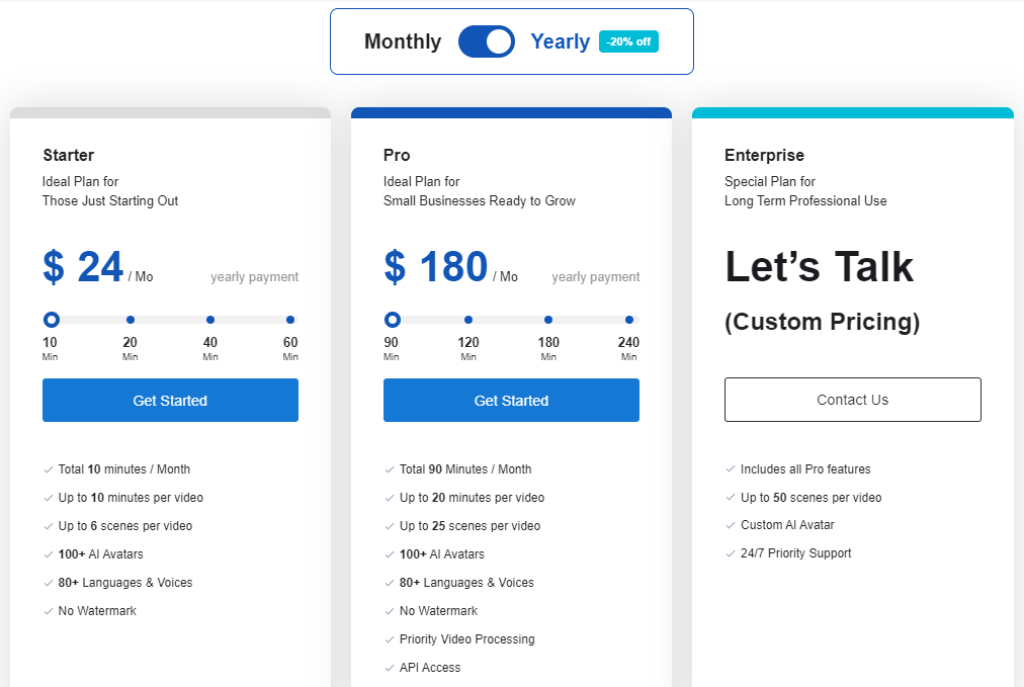The width and height of the screenshot is (1024, 687).
Task: Click the -20% off badge
Action: click(x=628, y=41)
